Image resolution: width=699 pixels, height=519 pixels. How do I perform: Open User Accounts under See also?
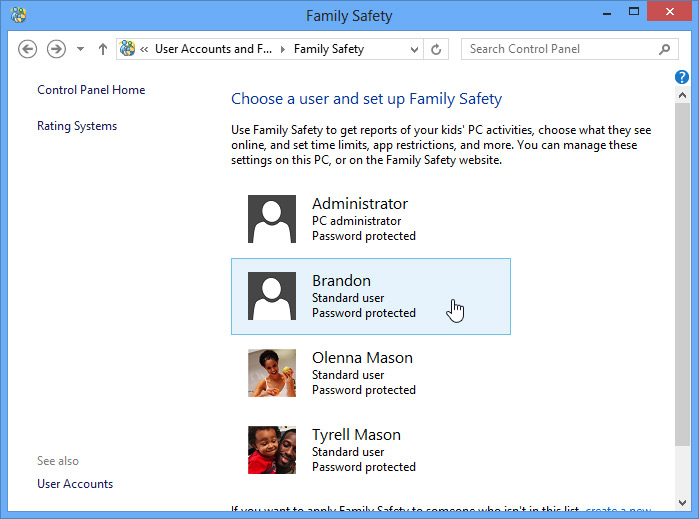pyautogui.click(x=75, y=484)
